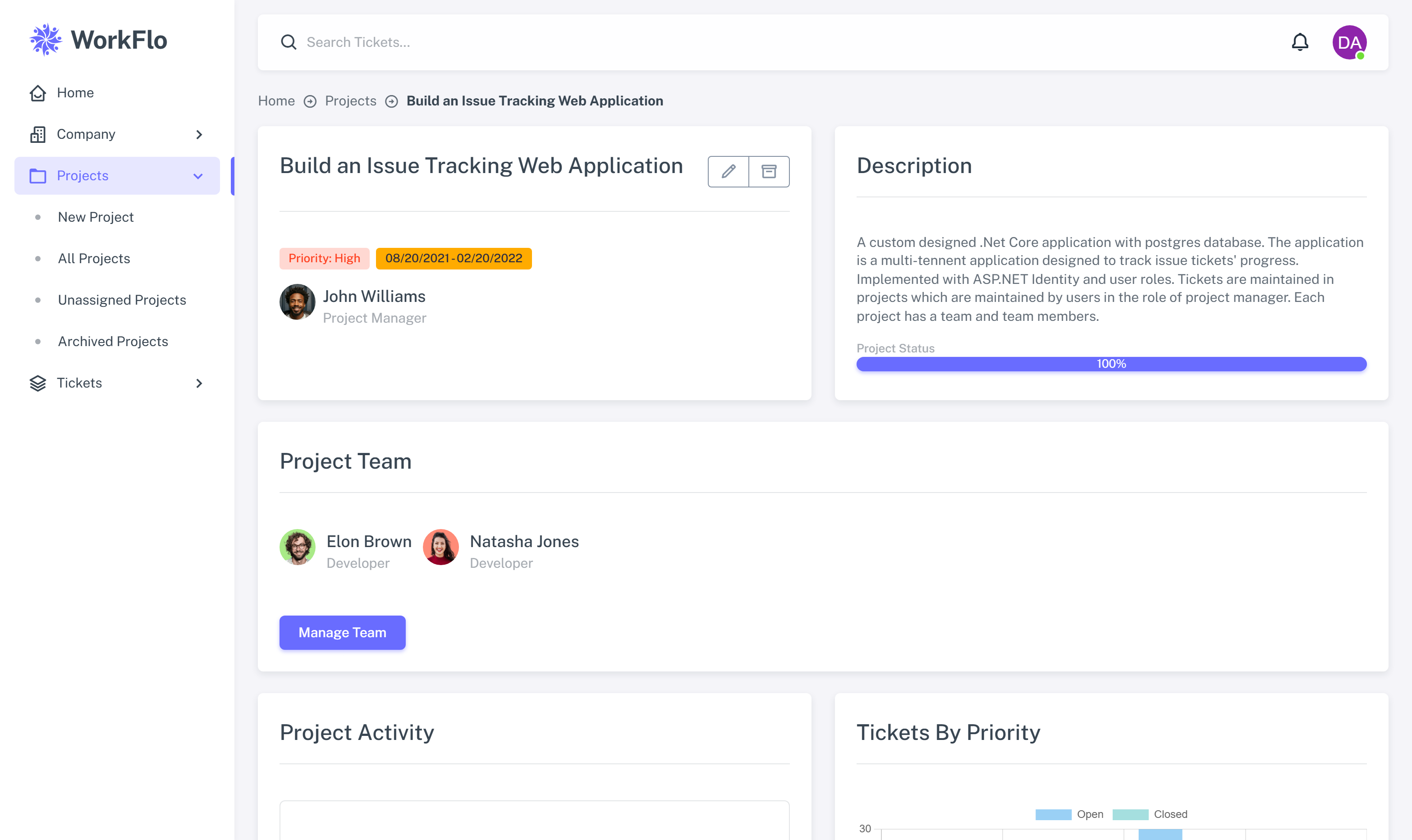Click the current page breadcrumb title

[x=534, y=101]
